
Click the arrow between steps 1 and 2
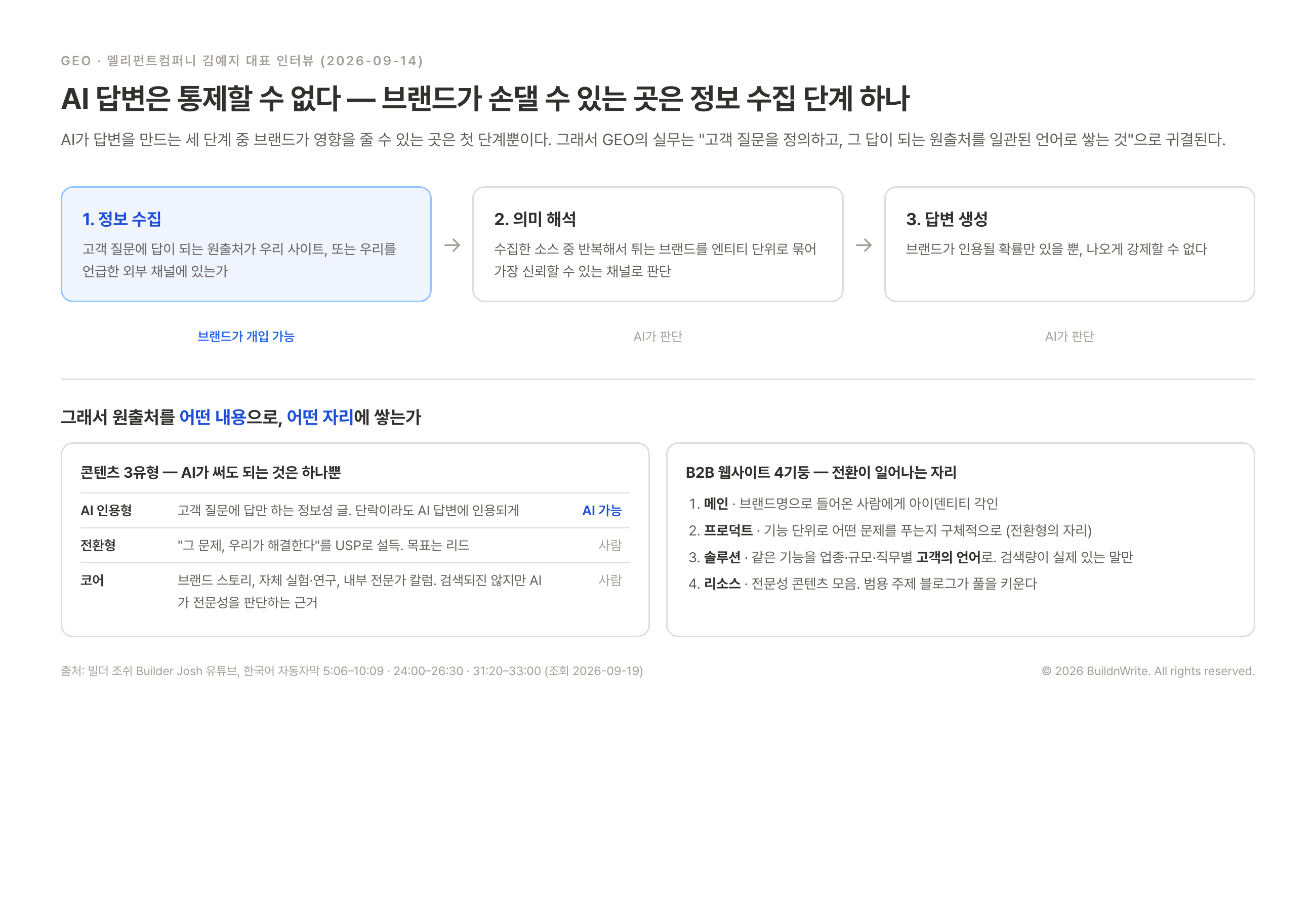point(452,245)
